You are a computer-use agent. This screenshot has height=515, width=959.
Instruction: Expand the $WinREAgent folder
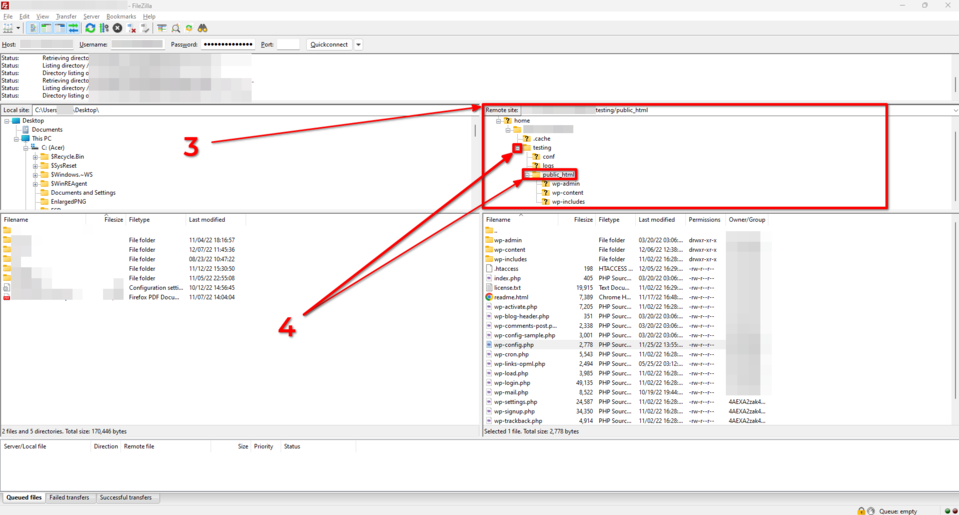point(35,183)
